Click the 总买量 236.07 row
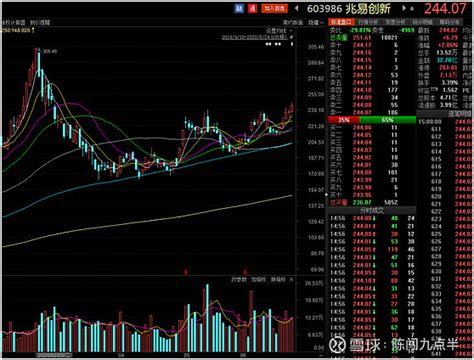Screen dimensions: 474x360 pyautogui.click(x=372, y=202)
